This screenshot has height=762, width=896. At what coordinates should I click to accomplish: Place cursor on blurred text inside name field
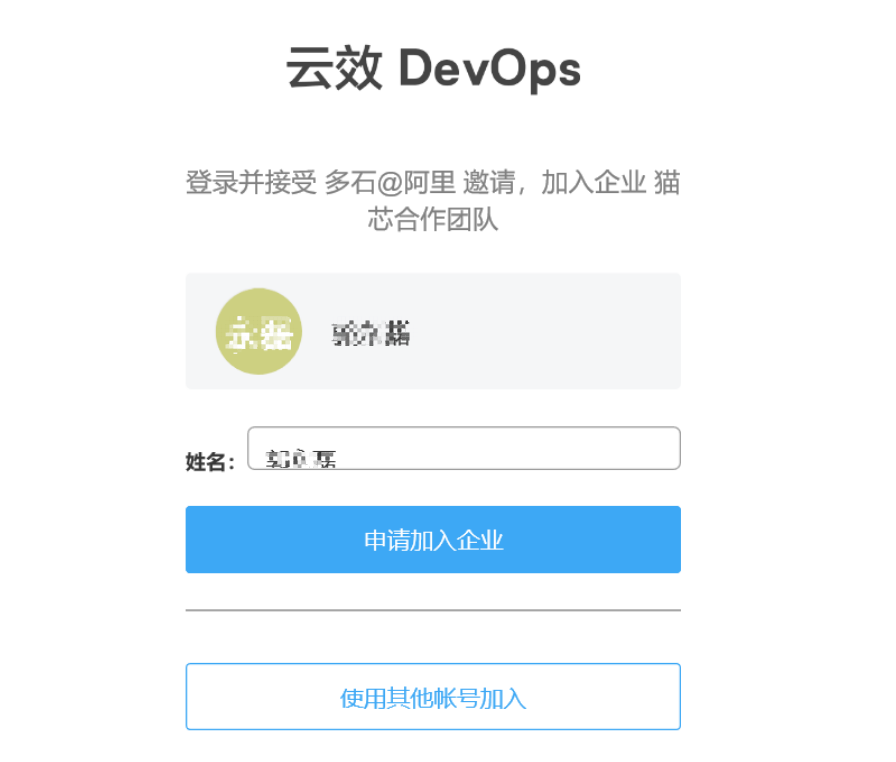tap(301, 459)
